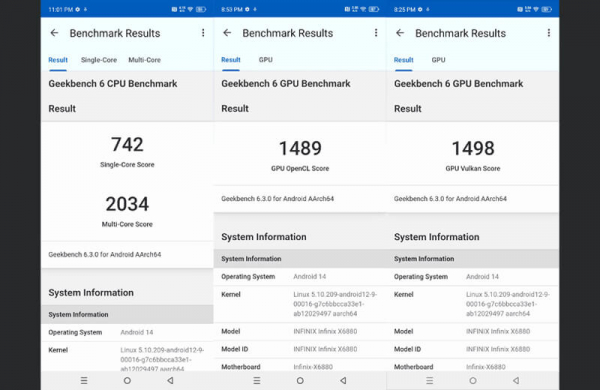Tap Motherboard row on Vulkan results screen
This screenshot has width=600, height=390.
coord(473,366)
